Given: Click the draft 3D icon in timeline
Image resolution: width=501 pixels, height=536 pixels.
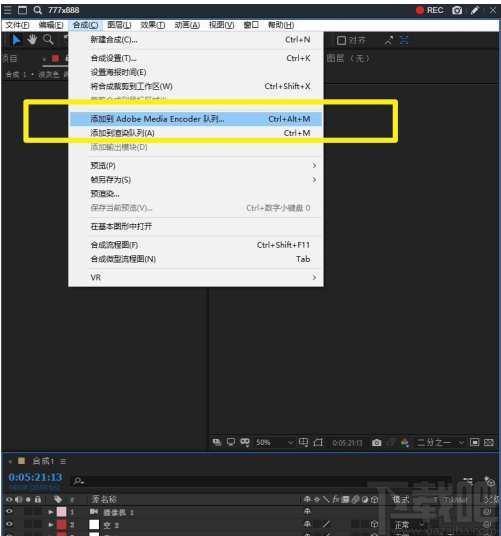Looking at the screenshot, I should pyautogui.click(x=489, y=481).
